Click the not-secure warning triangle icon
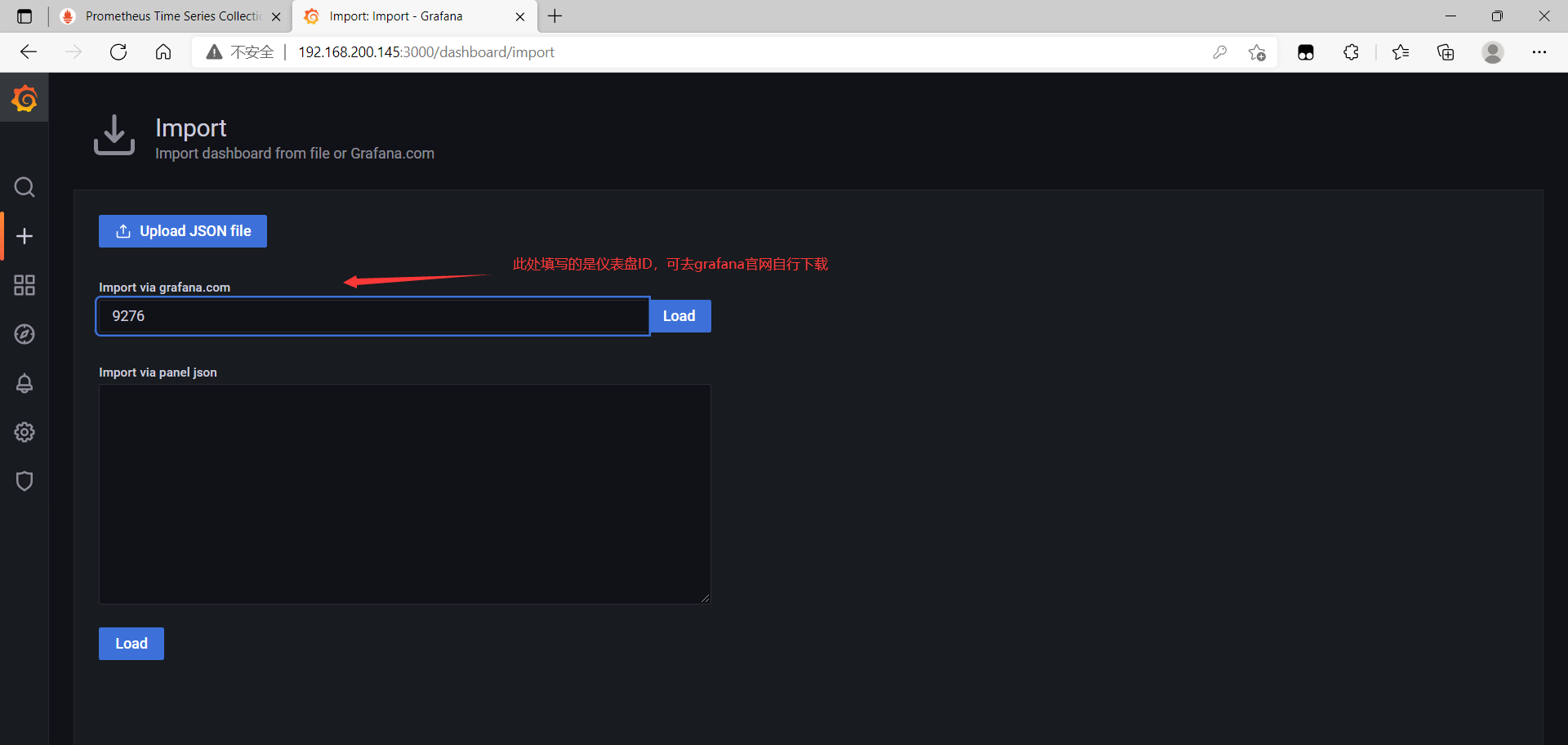Image resolution: width=1568 pixels, height=745 pixels. (214, 52)
